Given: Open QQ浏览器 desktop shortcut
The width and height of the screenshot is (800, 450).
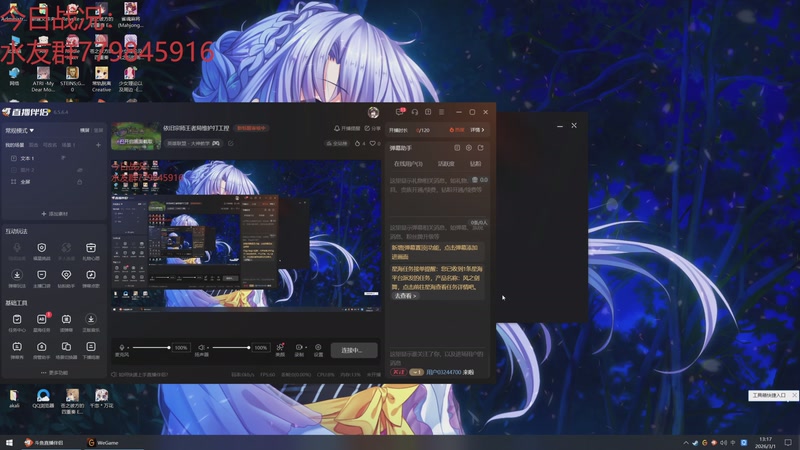Looking at the screenshot, I should pyautogui.click(x=43, y=398).
